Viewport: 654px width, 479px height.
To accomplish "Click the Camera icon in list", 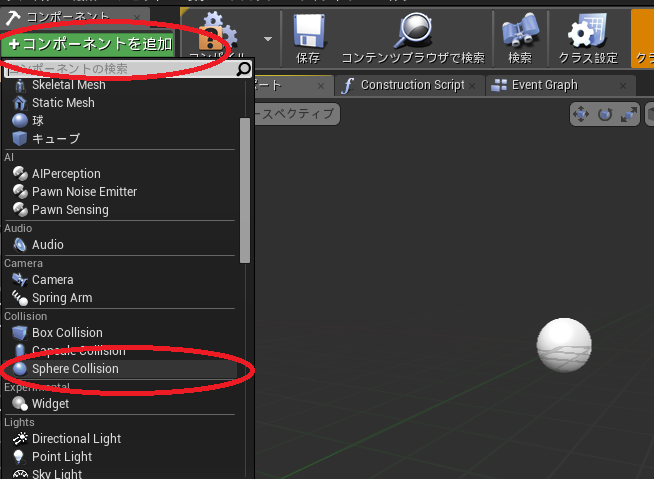I will point(20,280).
